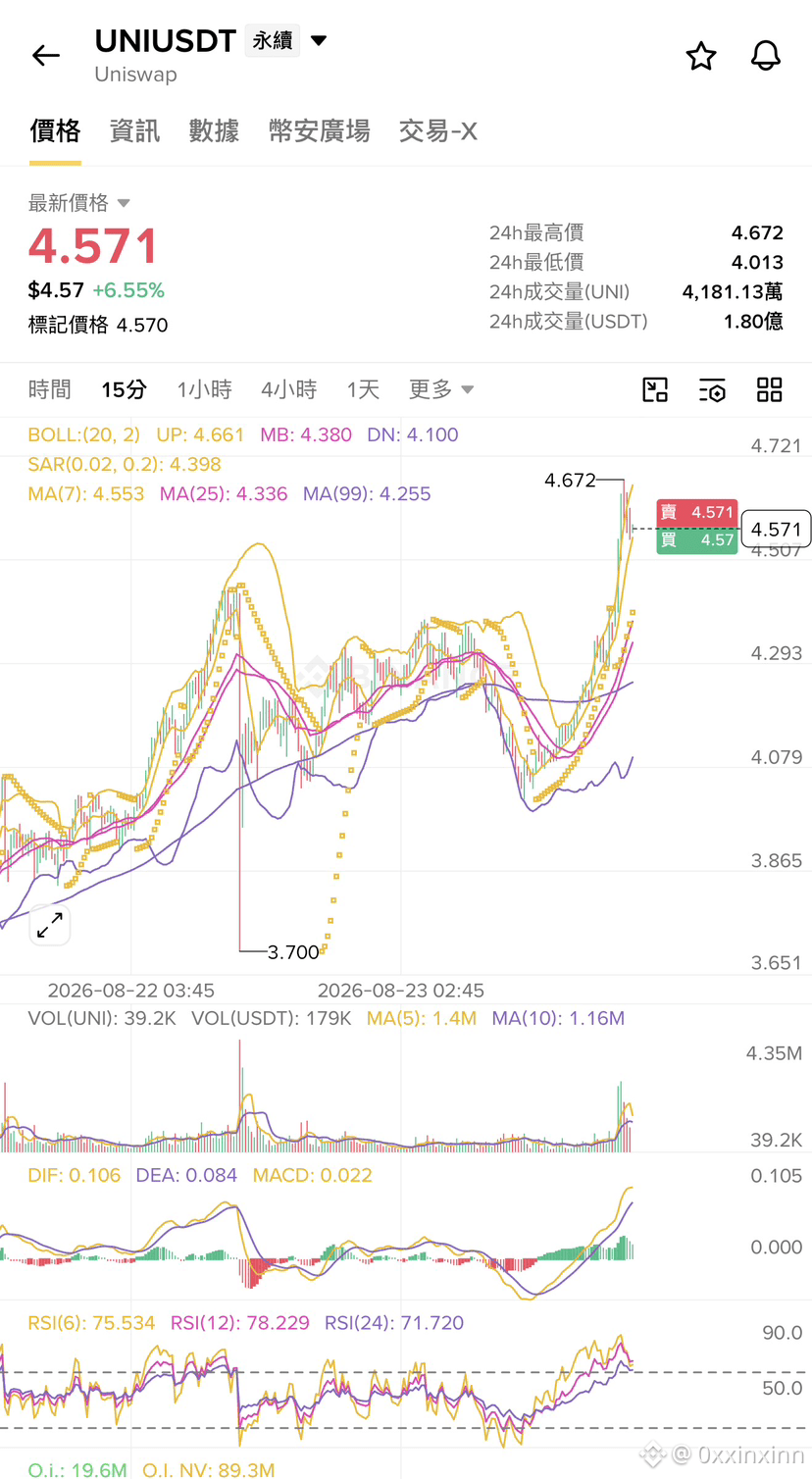Tap the RSI(6): 75.534 label
The width and height of the screenshot is (812, 1479).
click(x=91, y=1322)
